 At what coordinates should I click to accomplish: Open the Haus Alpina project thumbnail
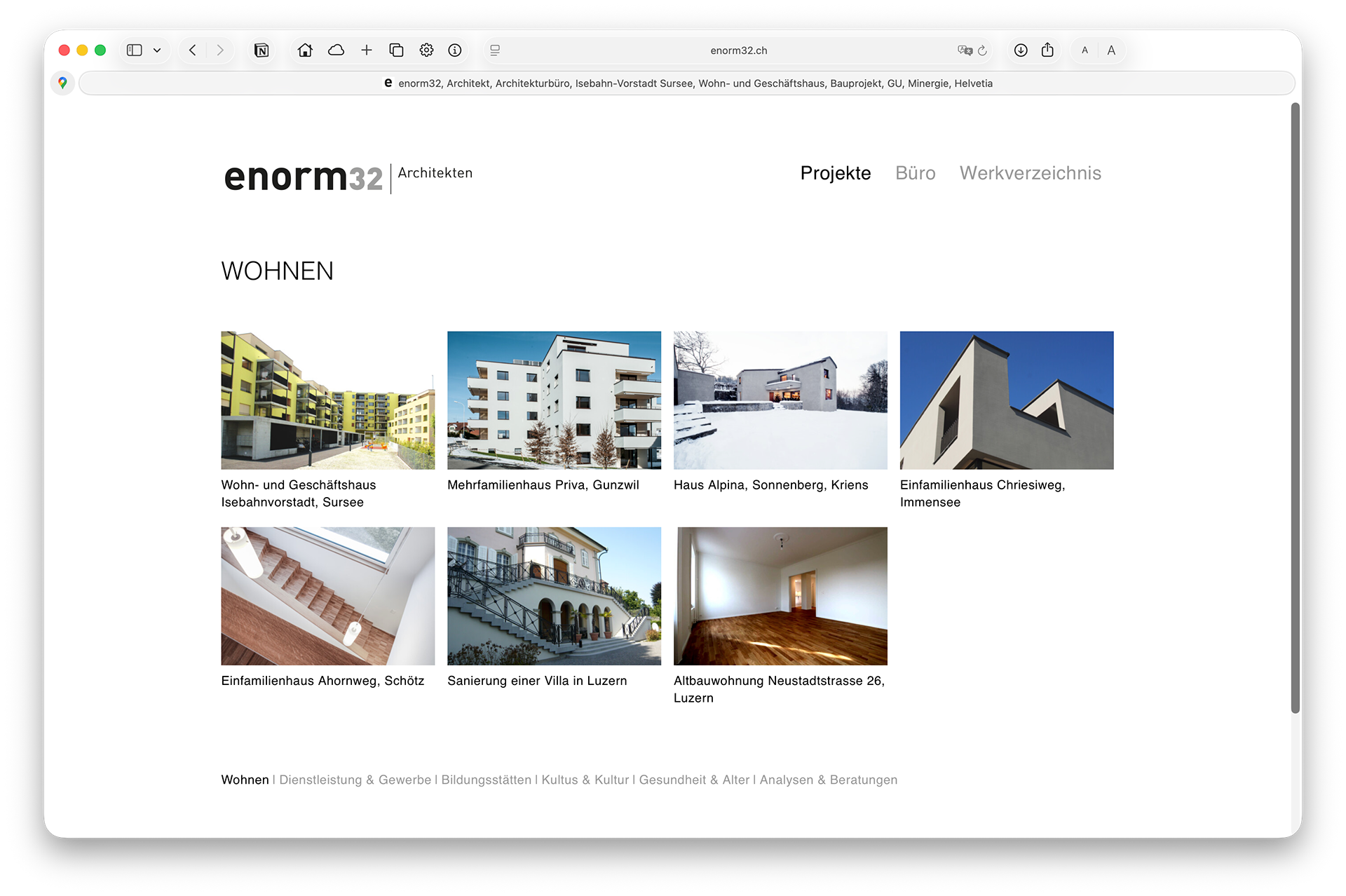point(780,400)
